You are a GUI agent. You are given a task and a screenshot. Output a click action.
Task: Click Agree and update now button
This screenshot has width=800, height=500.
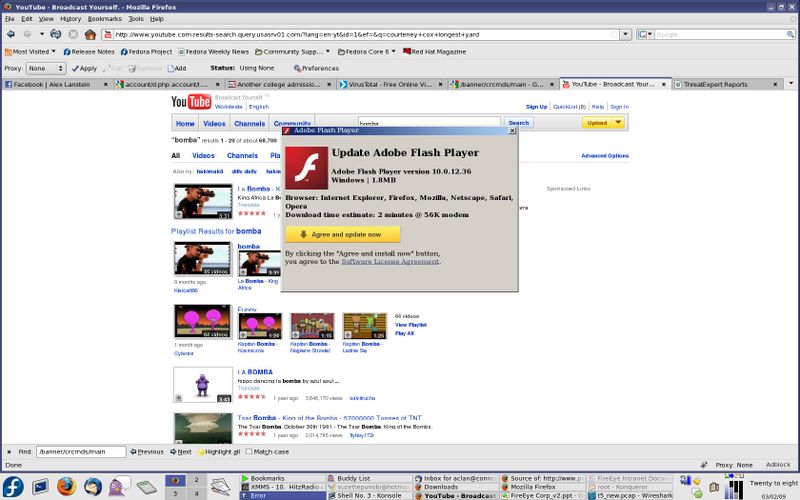[342, 234]
